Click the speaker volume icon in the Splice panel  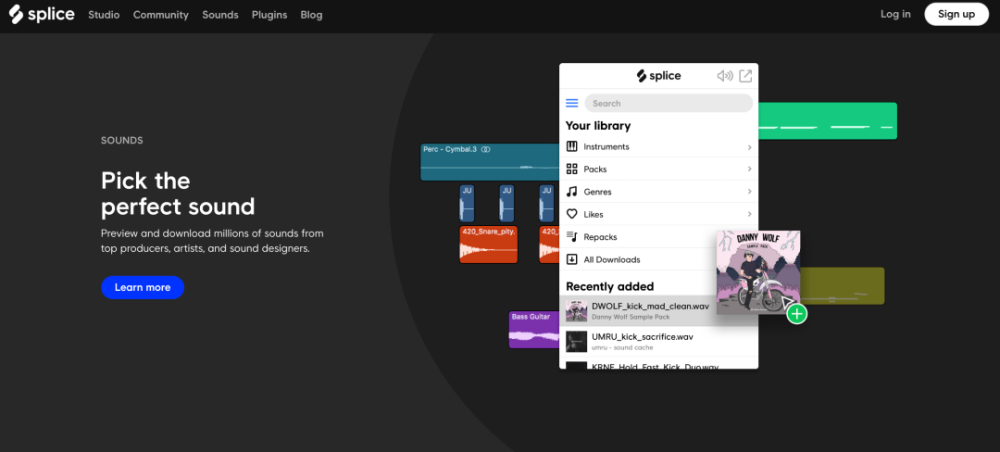pos(724,76)
